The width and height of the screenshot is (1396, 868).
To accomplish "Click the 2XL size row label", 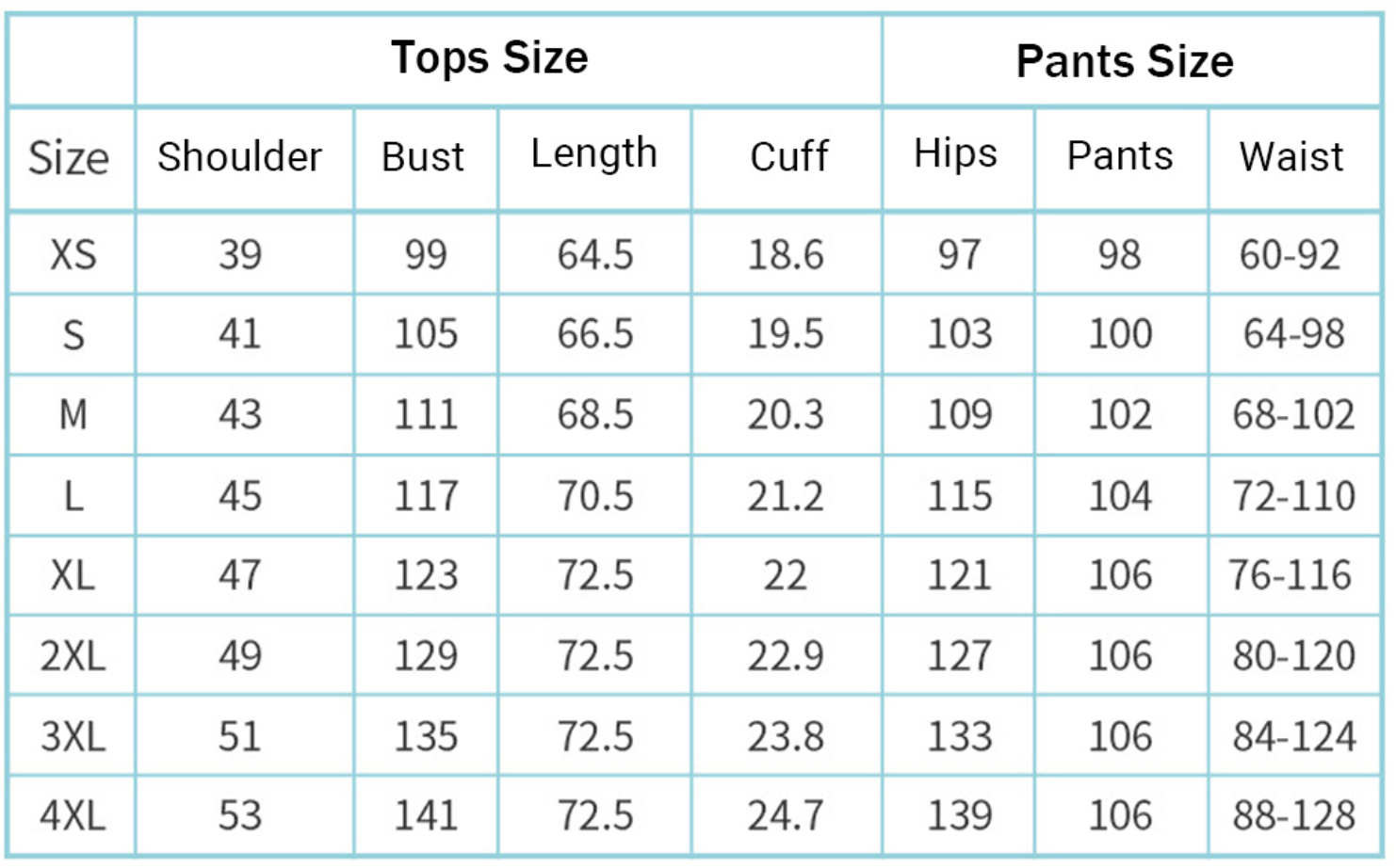I will (73, 656).
